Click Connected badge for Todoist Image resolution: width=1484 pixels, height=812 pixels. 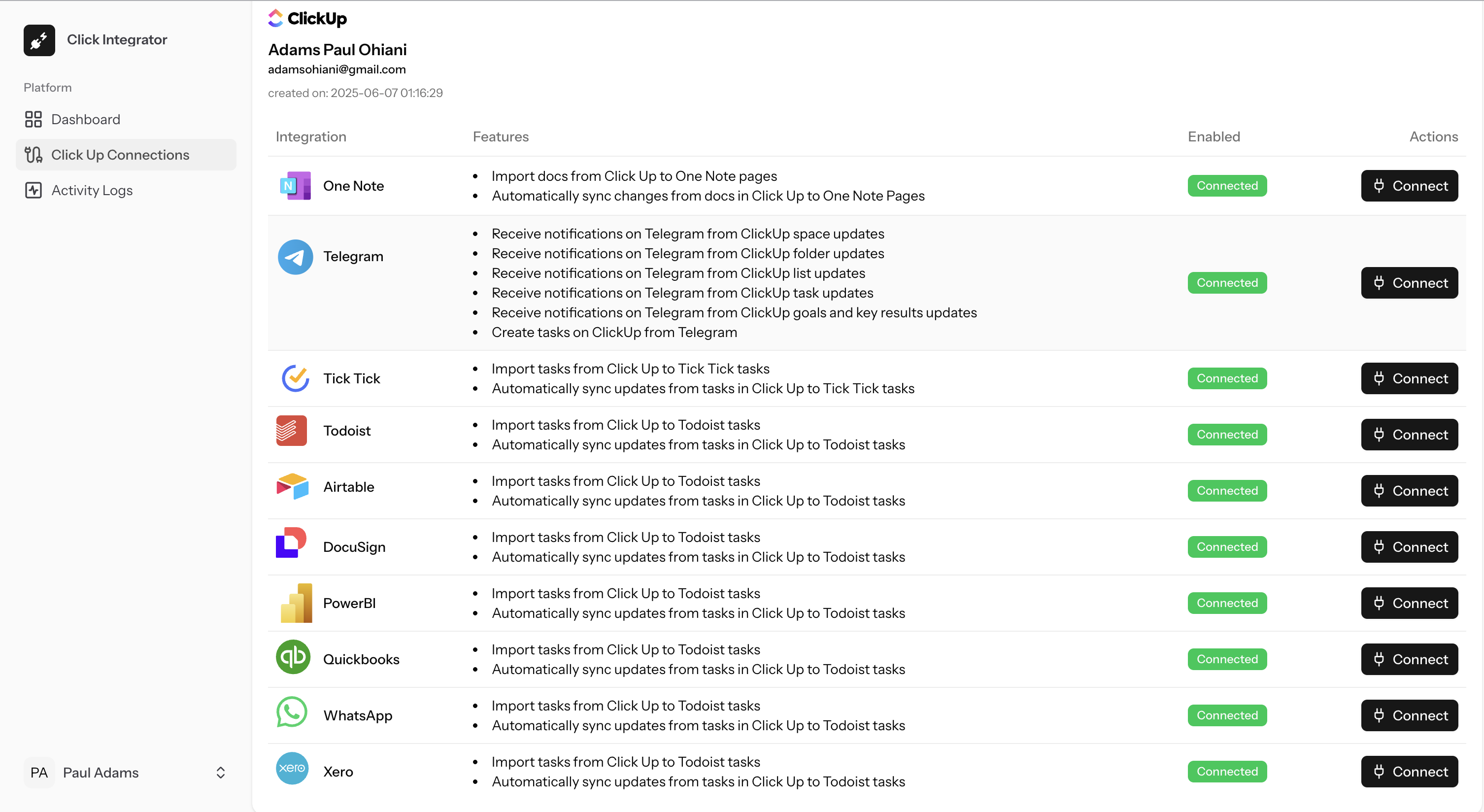pos(1227,435)
